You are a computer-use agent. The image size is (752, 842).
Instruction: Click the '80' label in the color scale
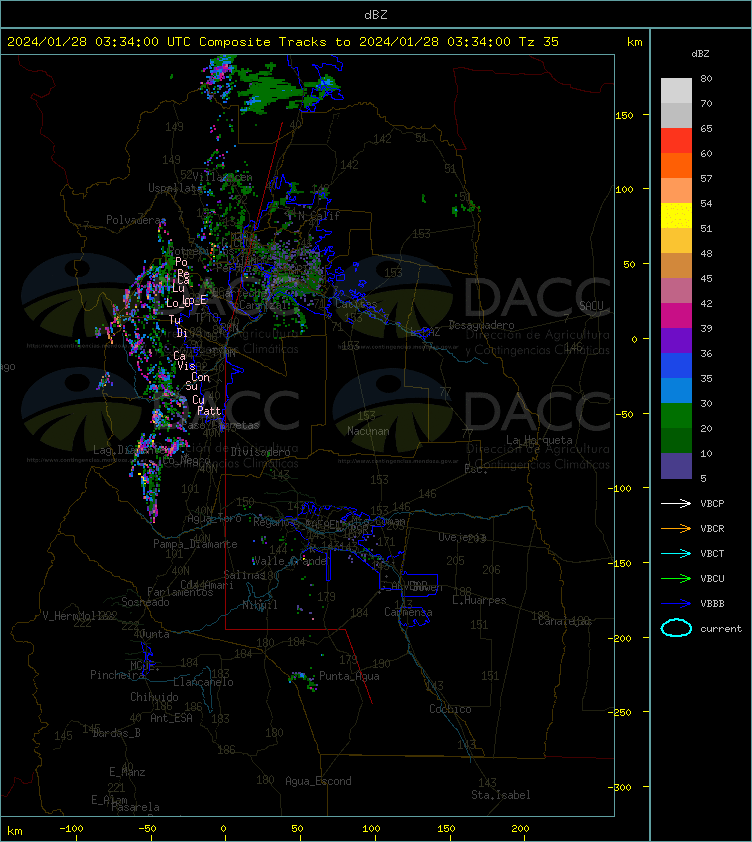[x=706, y=78]
